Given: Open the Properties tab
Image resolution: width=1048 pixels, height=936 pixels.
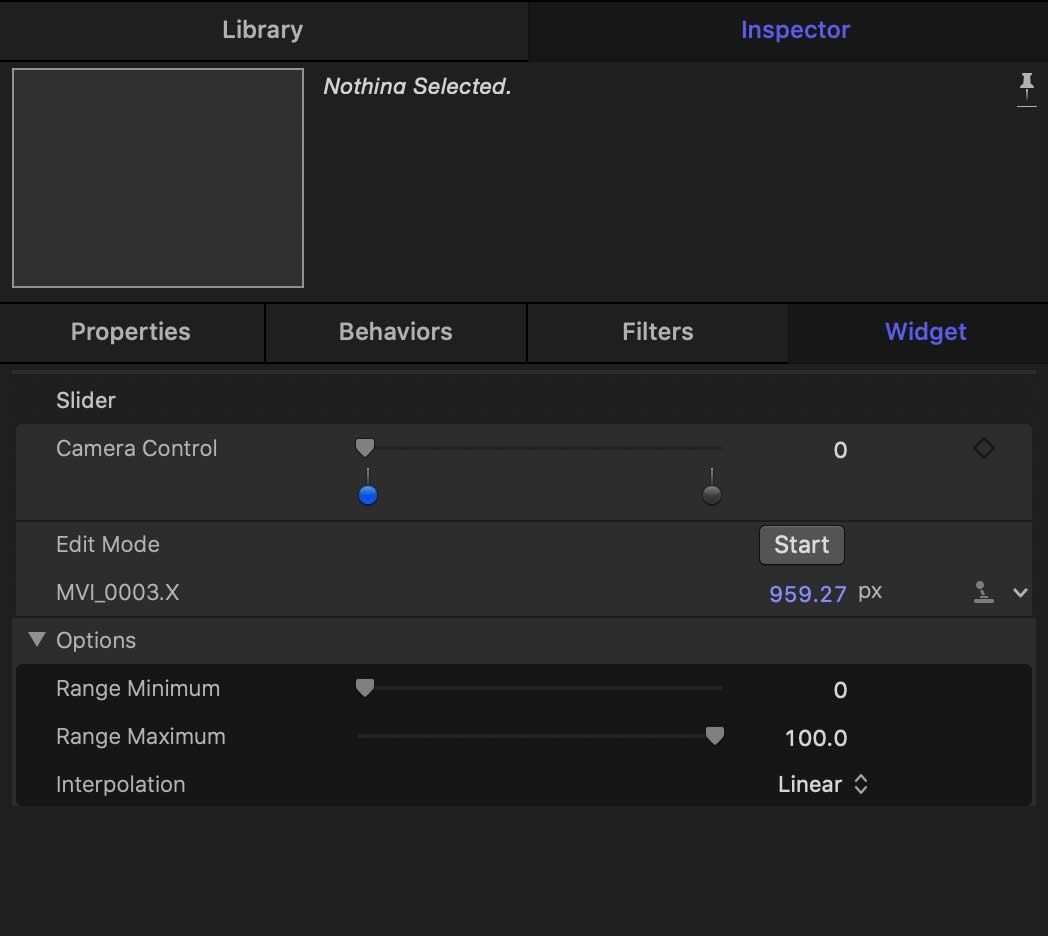Looking at the screenshot, I should [x=131, y=332].
